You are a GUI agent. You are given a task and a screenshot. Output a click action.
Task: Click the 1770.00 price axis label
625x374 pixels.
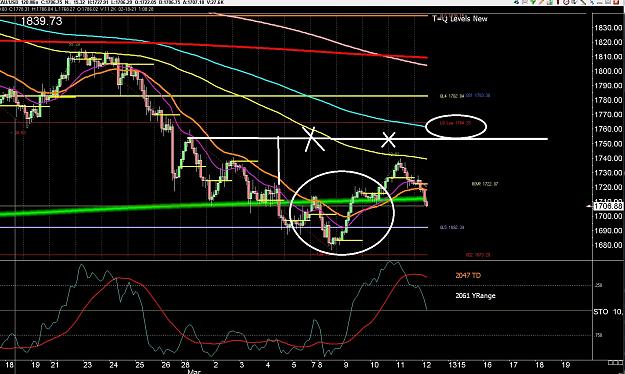coord(608,115)
